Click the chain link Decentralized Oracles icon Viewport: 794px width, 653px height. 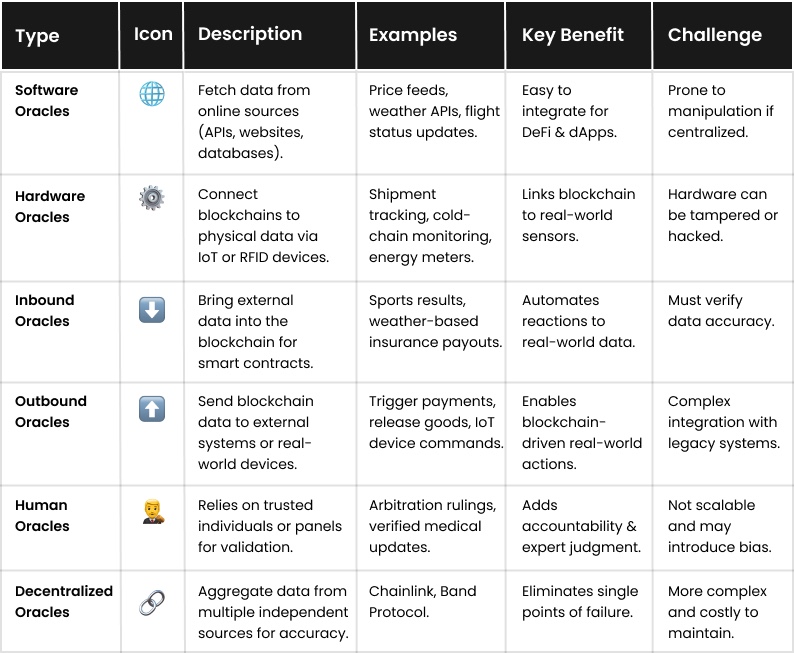[152, 602]
